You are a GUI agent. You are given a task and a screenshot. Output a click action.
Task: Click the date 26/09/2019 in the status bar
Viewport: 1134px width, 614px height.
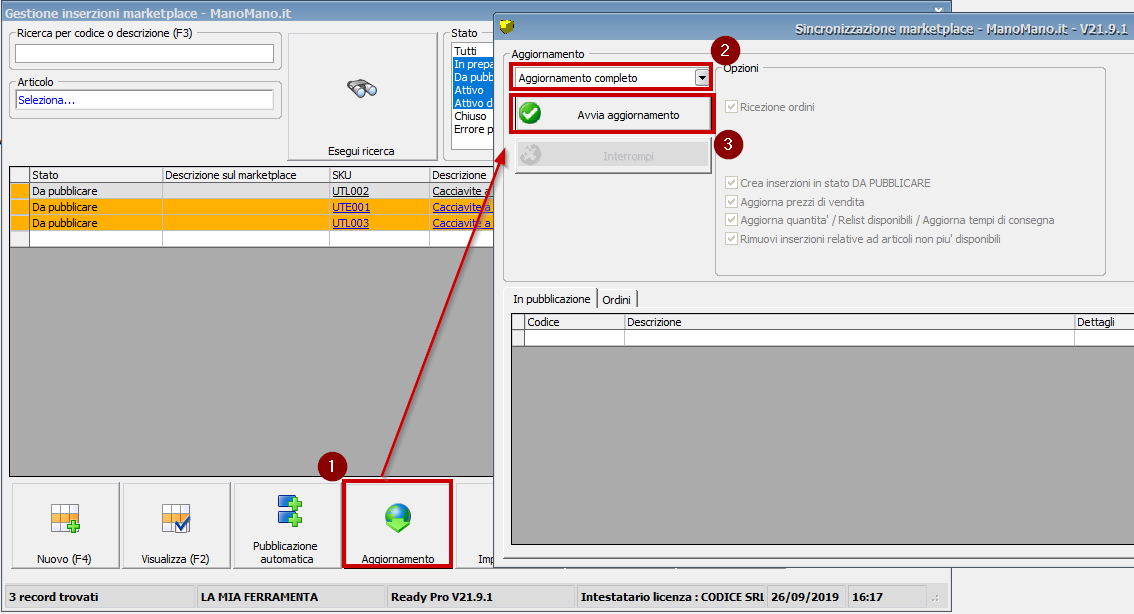[x=805, y=597]
